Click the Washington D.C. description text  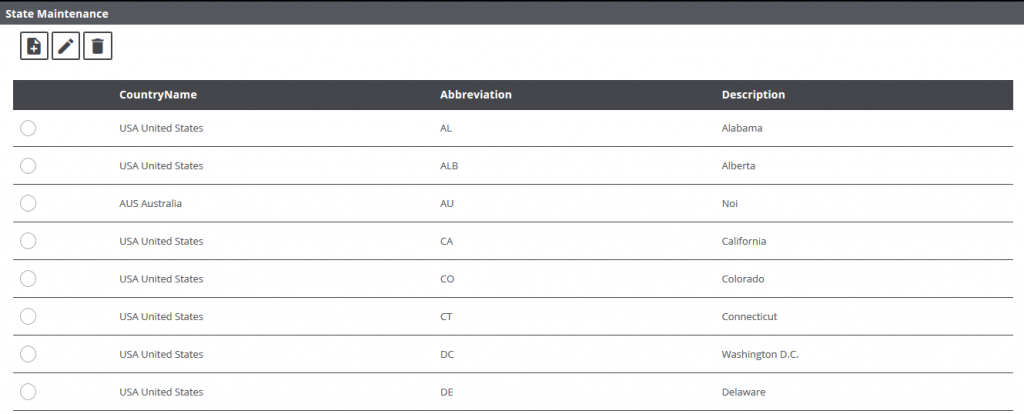click(760, 354)
